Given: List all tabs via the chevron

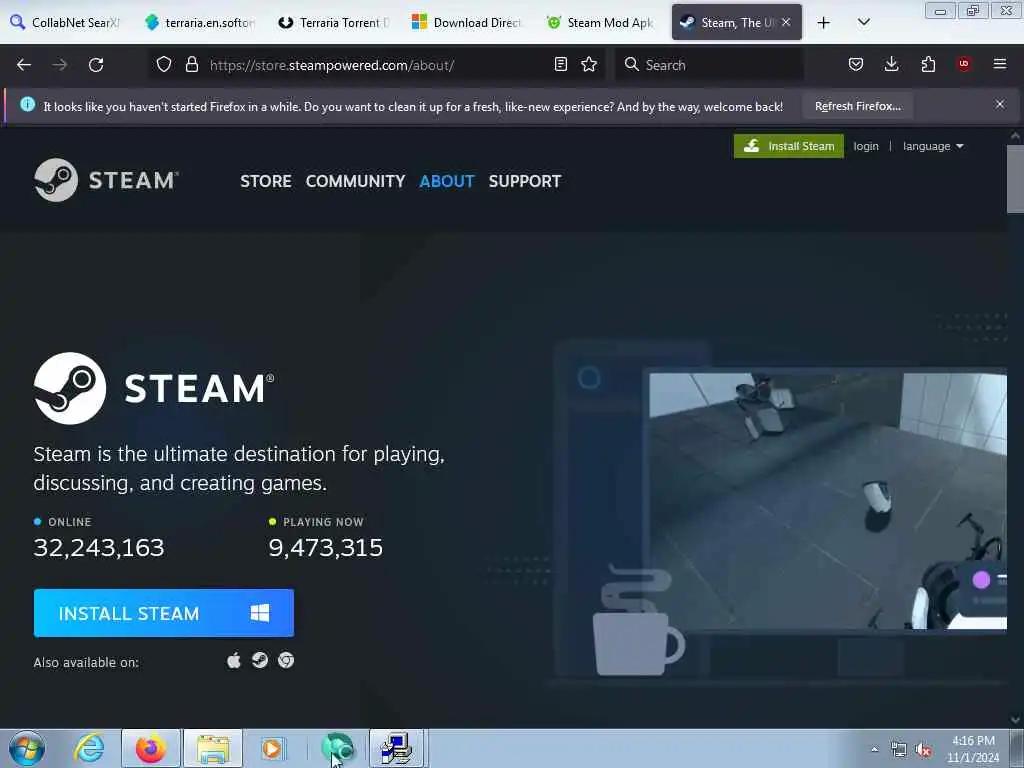Looking at the screenshot, I should click(x=863, y=22).
